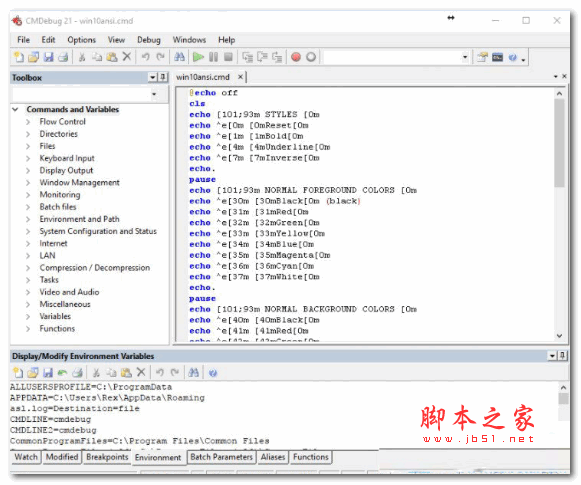The image size is (581, 485).
Task: Expand the Directories tree node
Action: pyautogui.click(x=28, y=134)
